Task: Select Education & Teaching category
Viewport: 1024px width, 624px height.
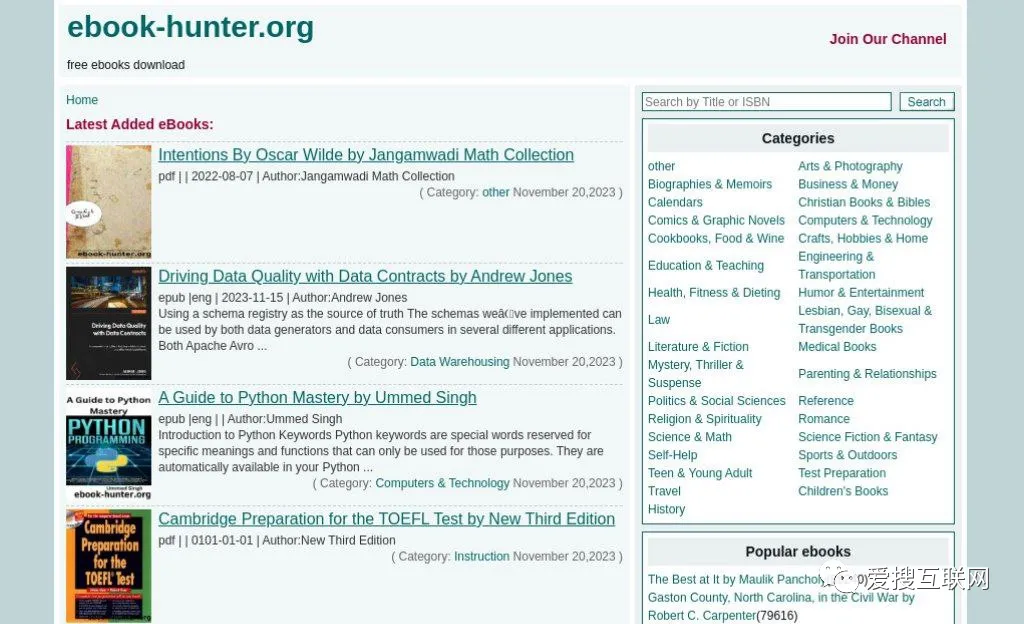Action: tap(706, 266)
